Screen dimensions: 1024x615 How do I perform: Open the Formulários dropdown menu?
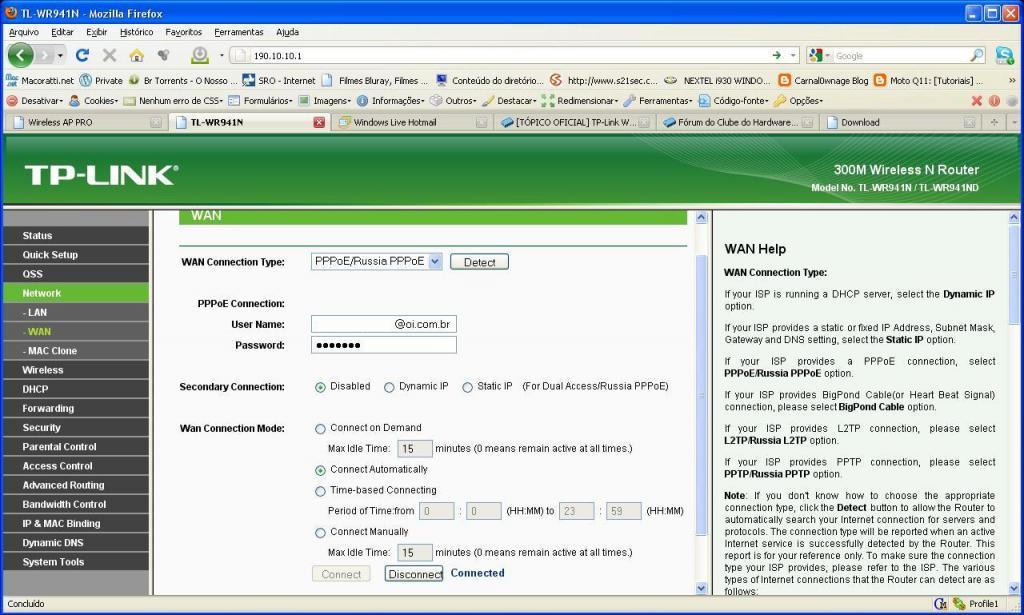[260, 101]
